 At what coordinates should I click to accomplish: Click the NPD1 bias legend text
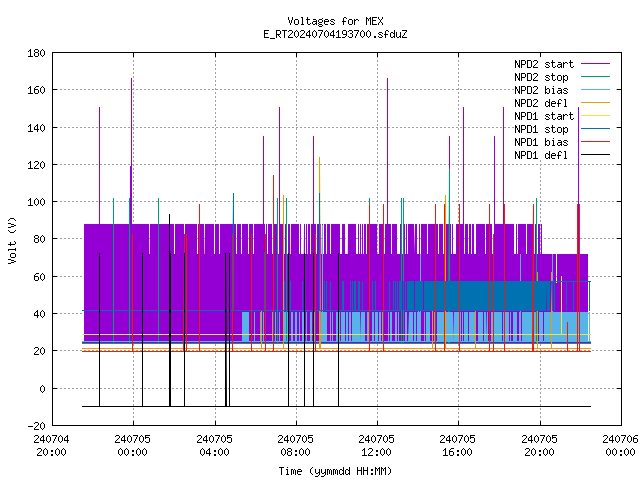(x=541, y=142)
